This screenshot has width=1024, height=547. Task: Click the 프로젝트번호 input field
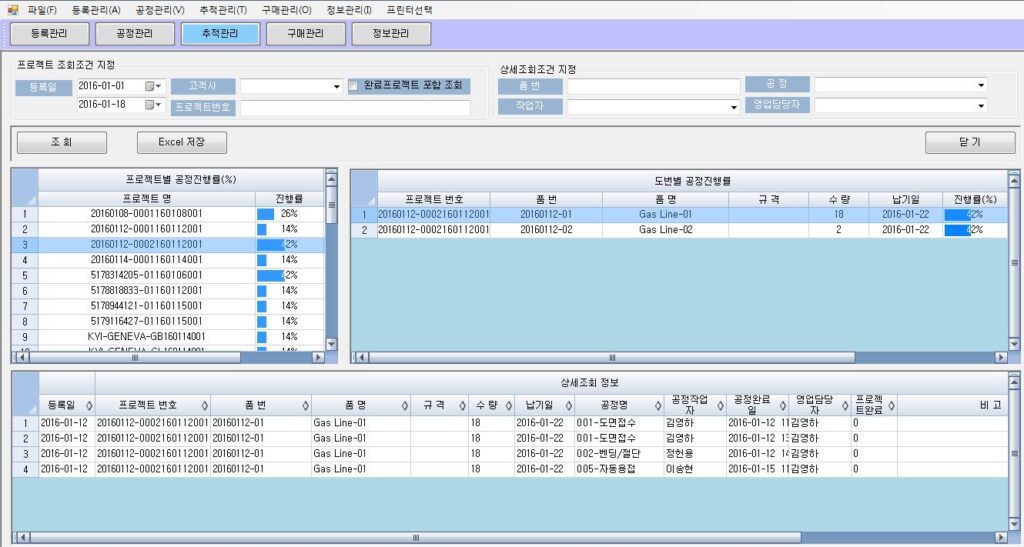pyautogui.click(x=354, y=107)
